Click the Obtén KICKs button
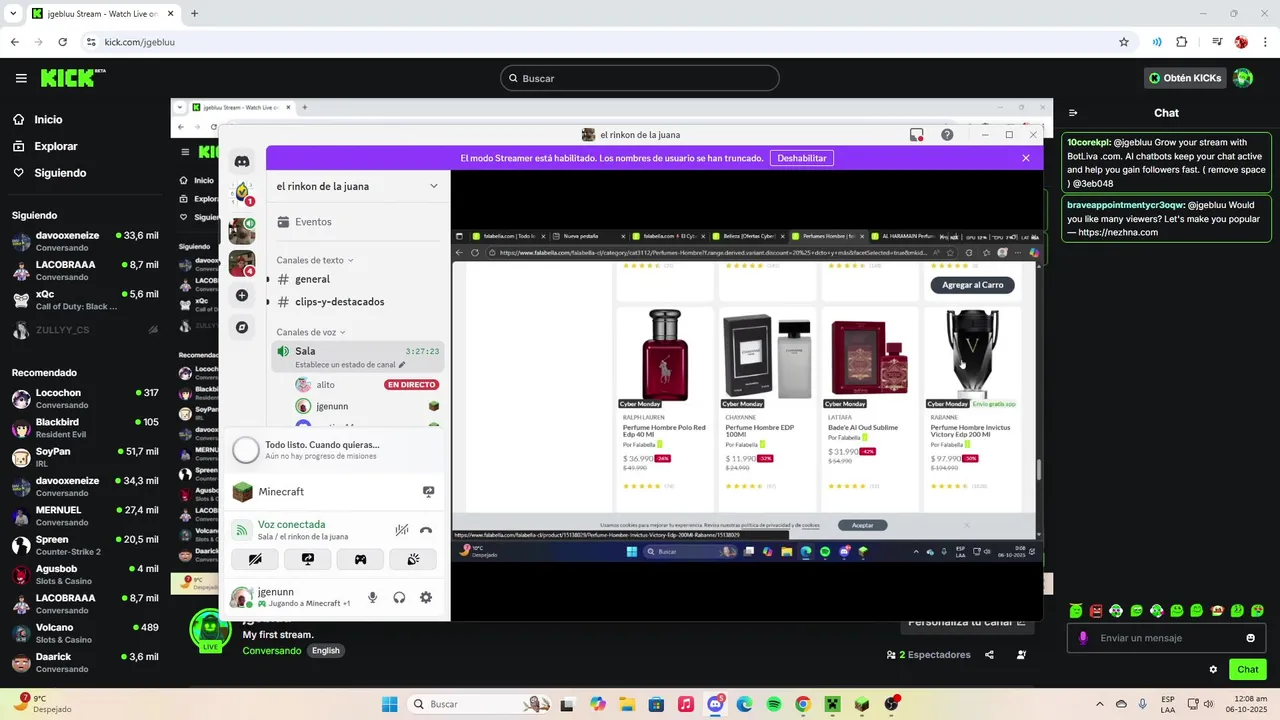This screenshot has width=1280, height=720. point(1185,78)
